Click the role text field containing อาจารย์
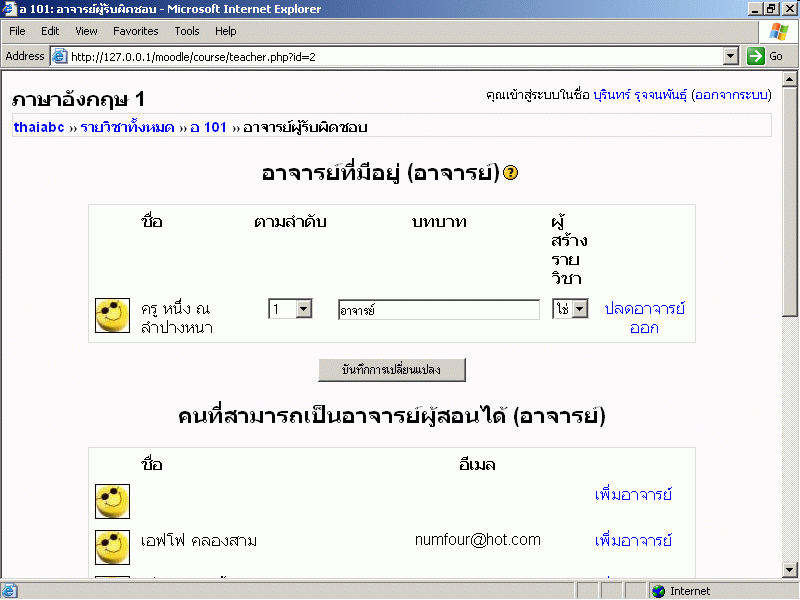Viewport: 800px width, 600px height. [438, 310]
